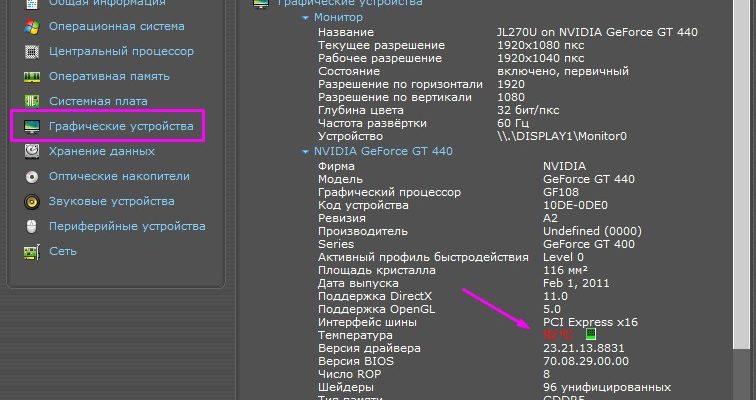The height and width of the screenshot is (400, 756).
Task: Collapse the Монитор section arrow
Action: point(305,18)
